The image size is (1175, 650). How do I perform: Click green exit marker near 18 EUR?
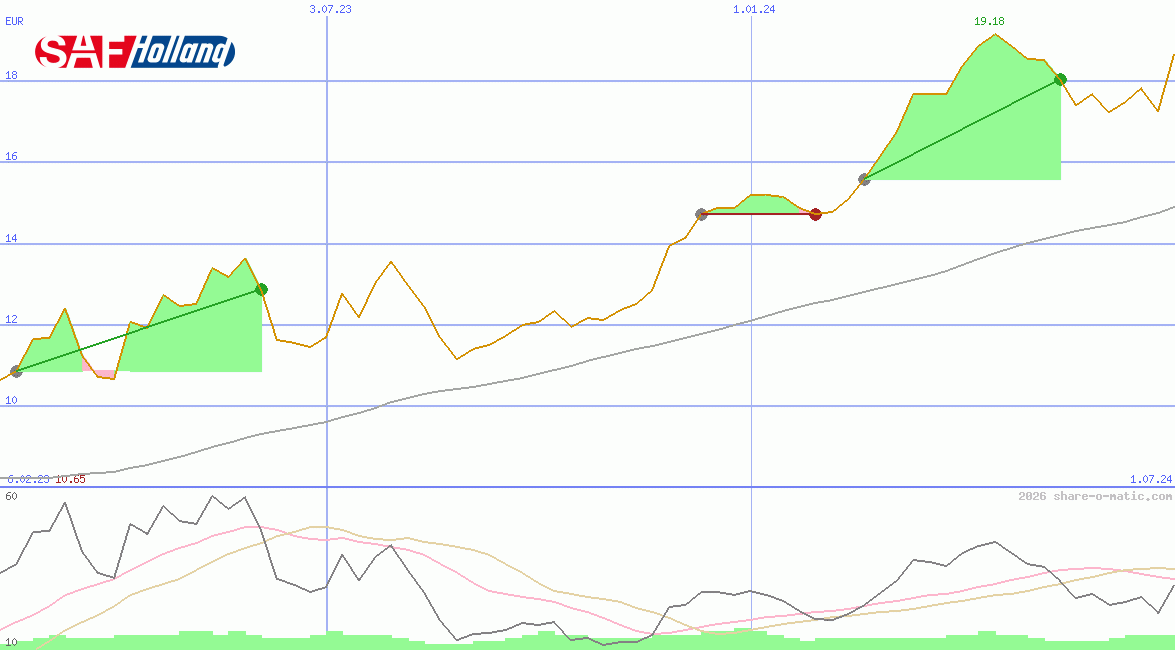pyautogui.click(x=1061, y=79)
